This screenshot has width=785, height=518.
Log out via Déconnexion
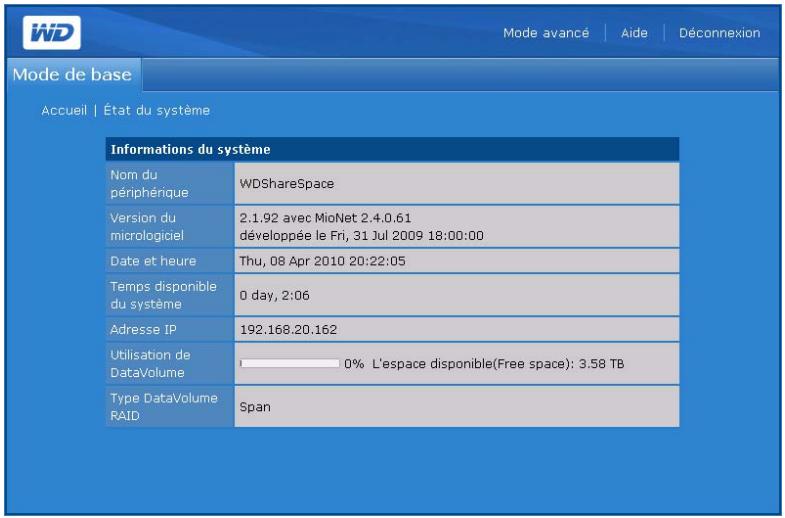point(719,33)
